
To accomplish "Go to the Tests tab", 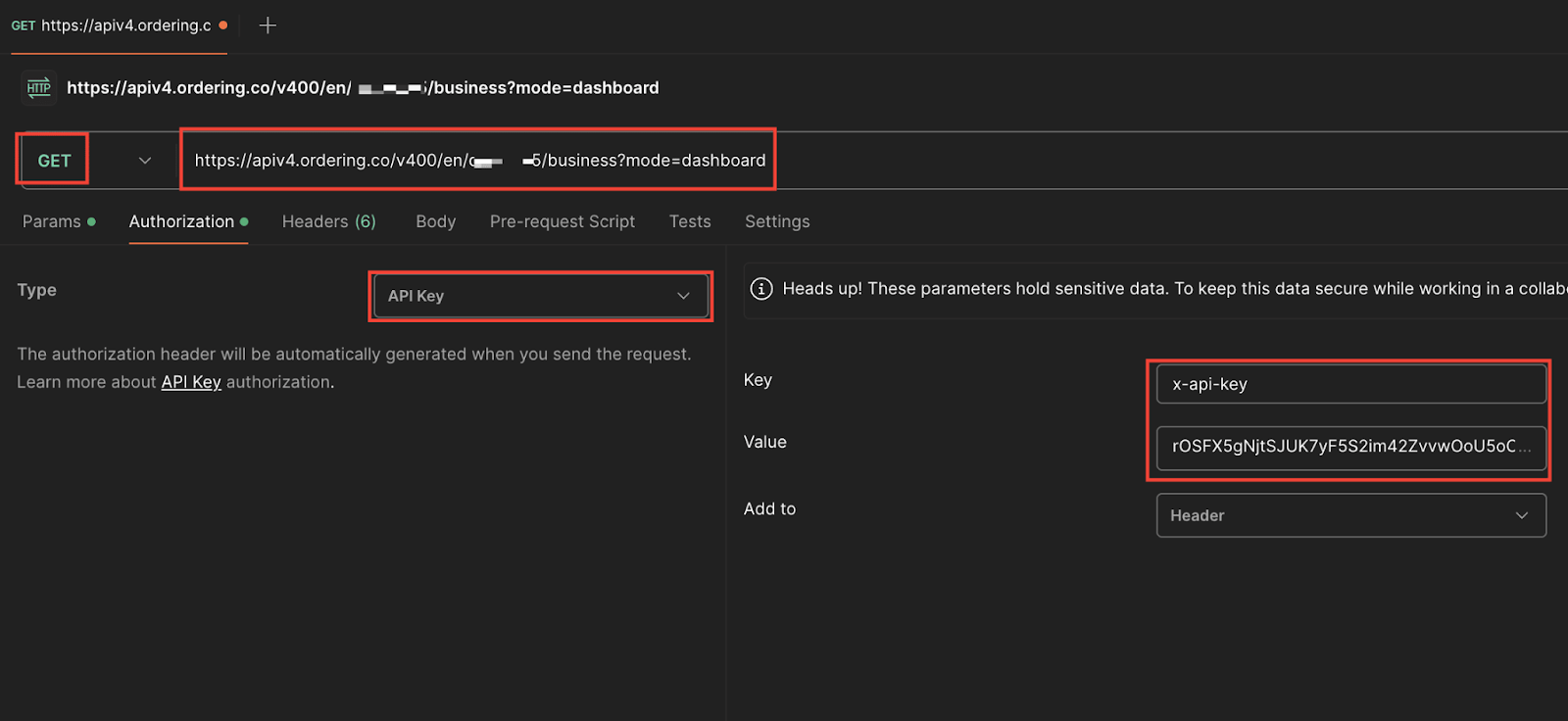I will coord(690,221).
